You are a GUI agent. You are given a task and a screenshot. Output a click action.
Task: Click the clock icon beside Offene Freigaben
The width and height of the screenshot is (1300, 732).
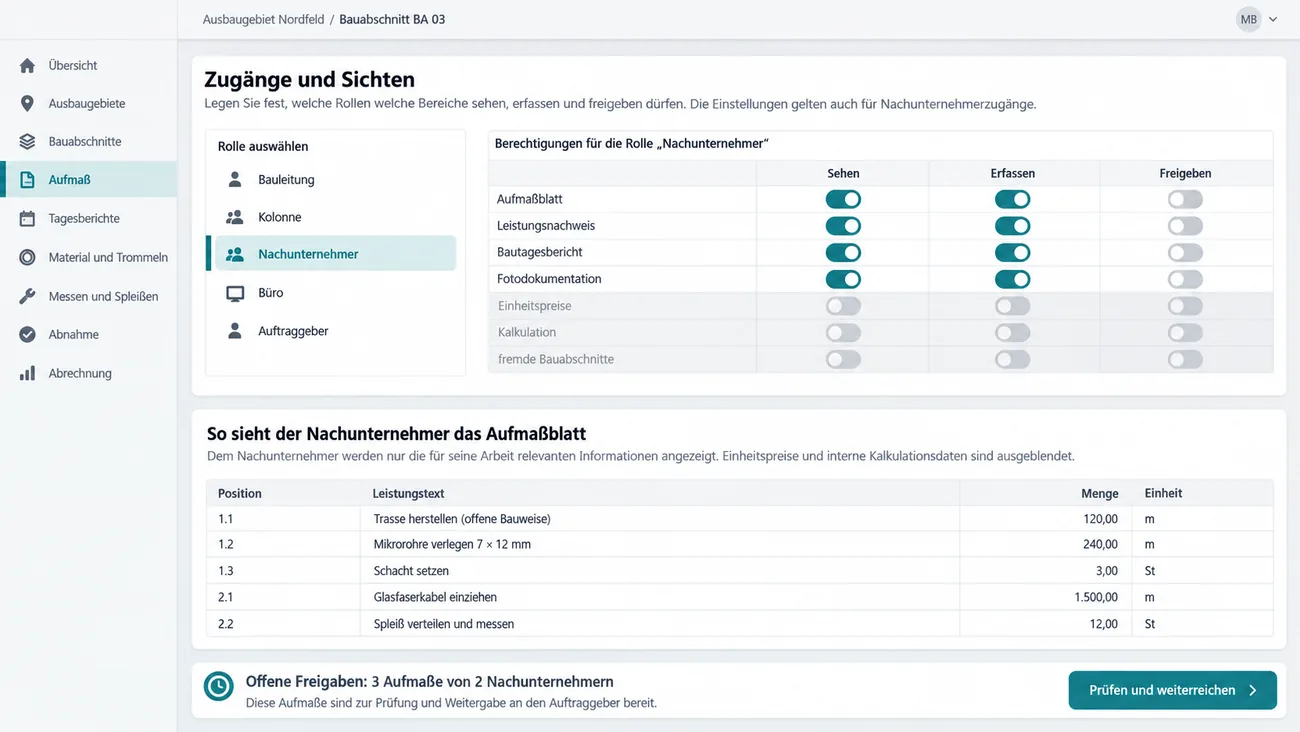point(219,686)
